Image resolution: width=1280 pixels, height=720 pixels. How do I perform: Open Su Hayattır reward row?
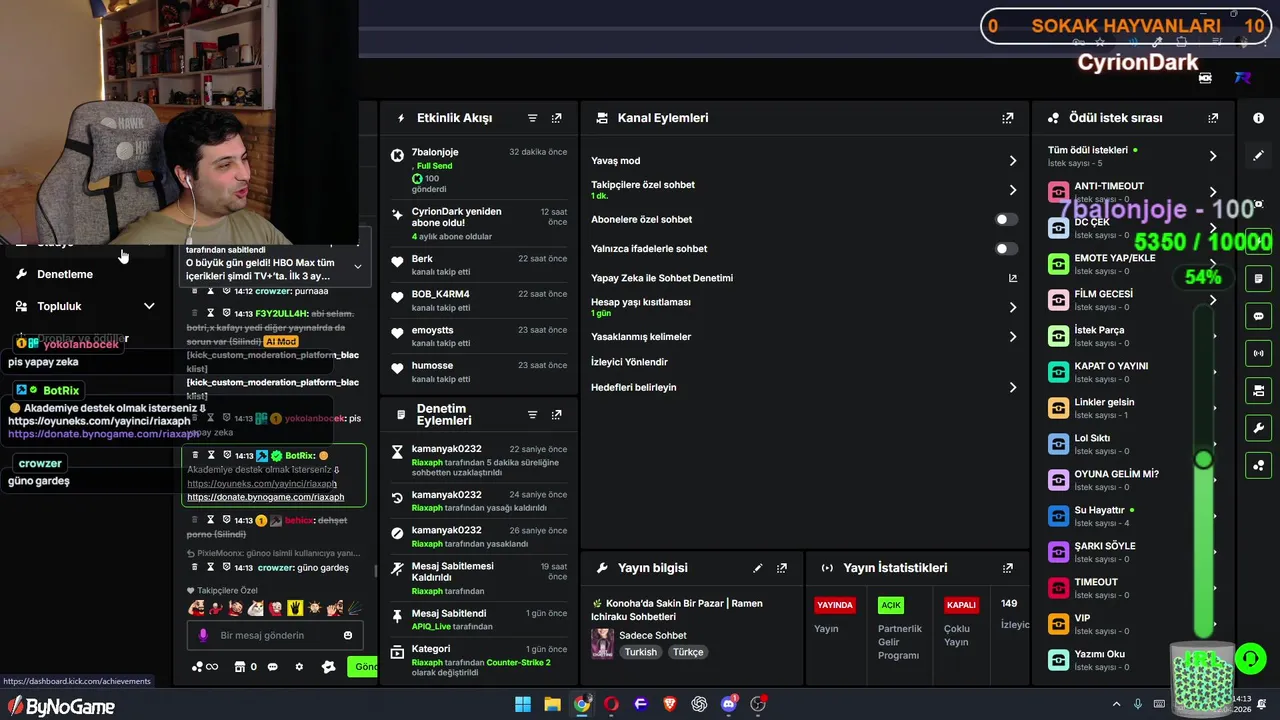tap(1133, 516)
